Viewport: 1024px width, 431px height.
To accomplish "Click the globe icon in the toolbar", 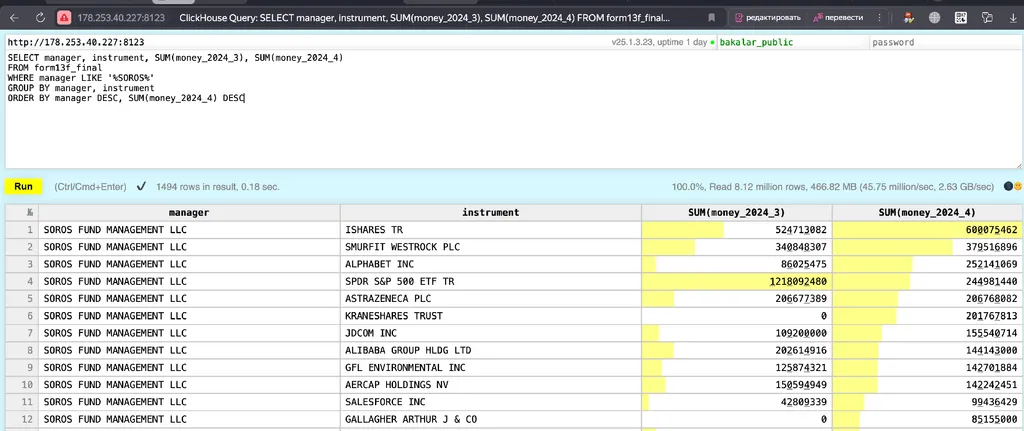I will point(933,18).
